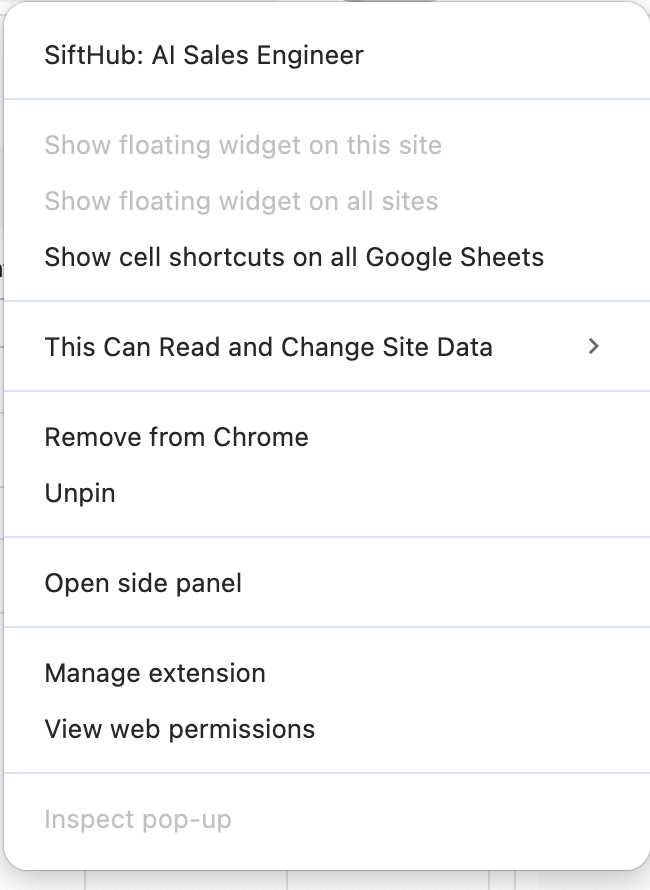The image size is (650, 890).
Task: Choose Show floating widget on all sites
Action: click(x=241, y=201)
